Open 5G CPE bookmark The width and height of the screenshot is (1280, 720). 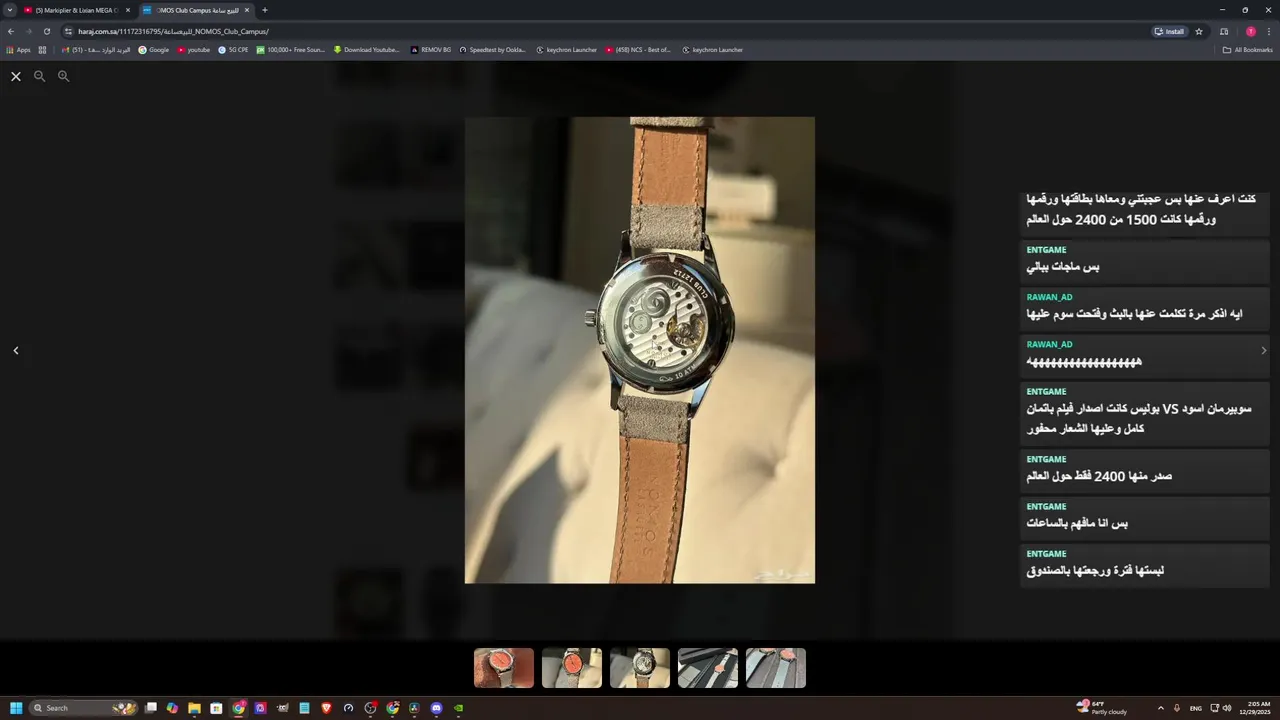(233, 50)
